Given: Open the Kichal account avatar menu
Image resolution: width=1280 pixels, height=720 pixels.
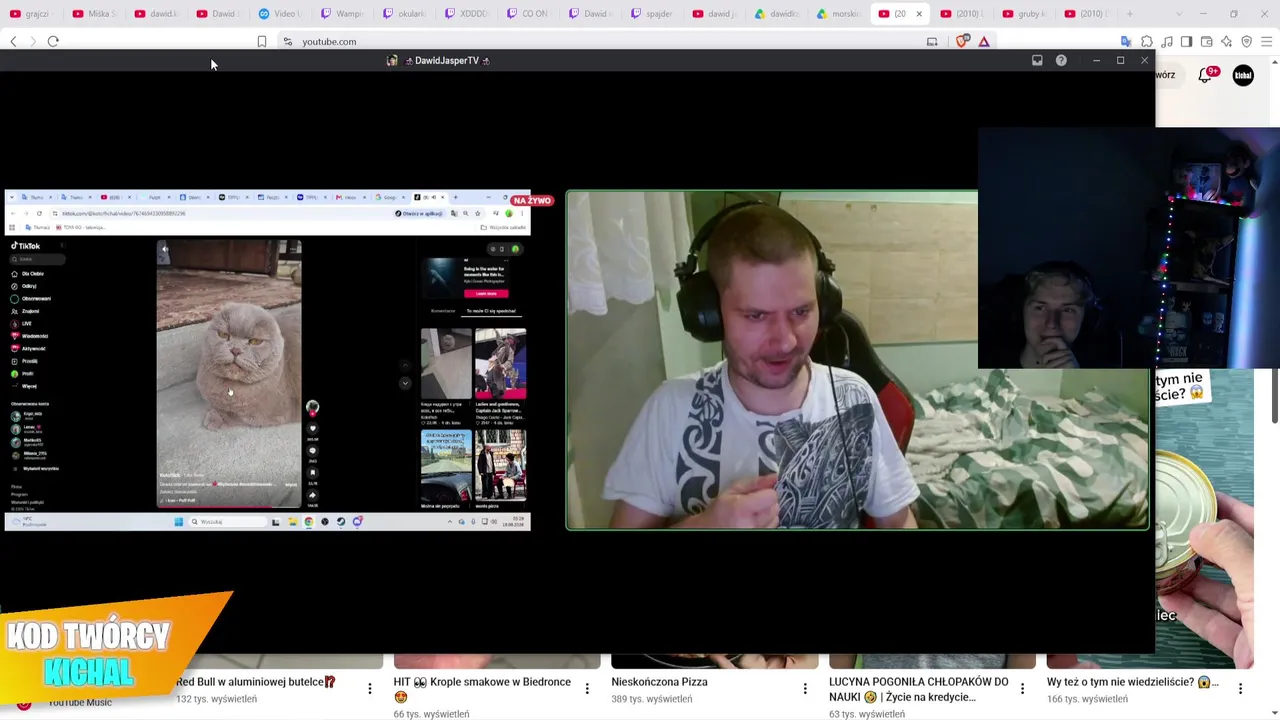Looking at the screenshot, I should coord(1243,75).
